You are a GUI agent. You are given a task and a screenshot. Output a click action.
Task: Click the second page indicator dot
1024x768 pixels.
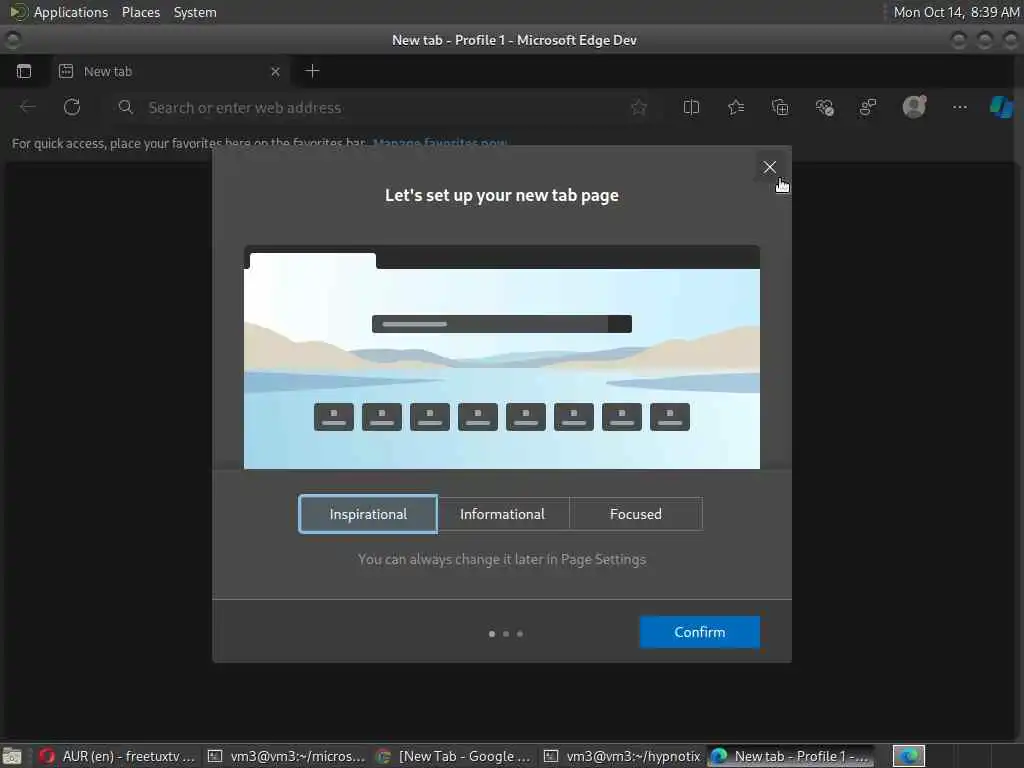tap(506, 633)
